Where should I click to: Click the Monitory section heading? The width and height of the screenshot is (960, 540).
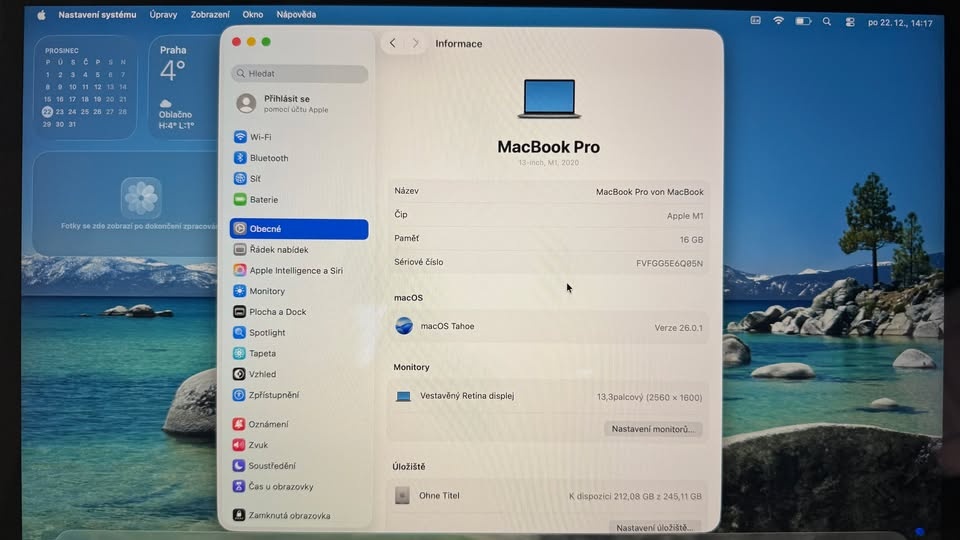[411, 367]
